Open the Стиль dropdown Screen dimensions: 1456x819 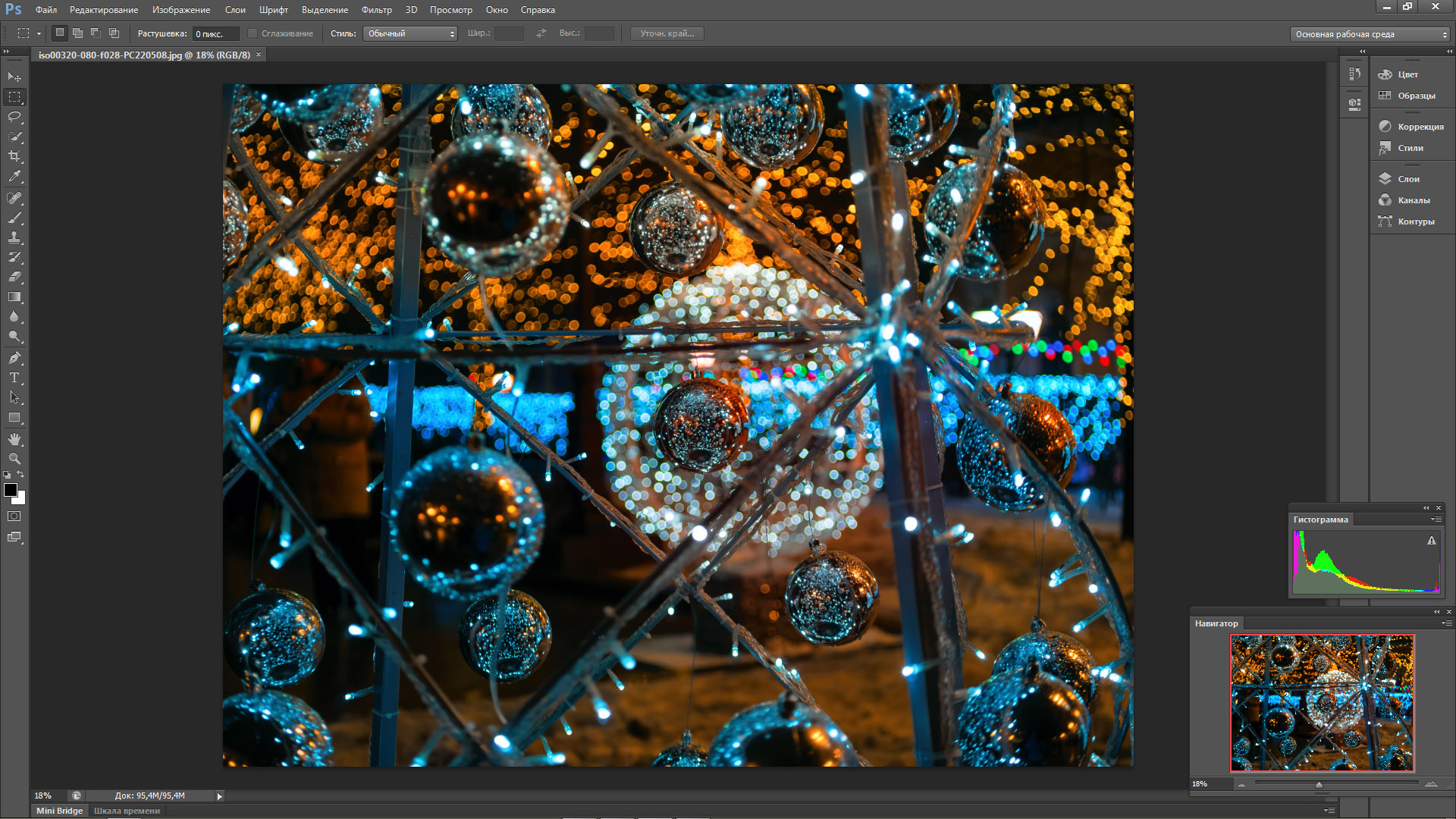click(x=409, y=33)
